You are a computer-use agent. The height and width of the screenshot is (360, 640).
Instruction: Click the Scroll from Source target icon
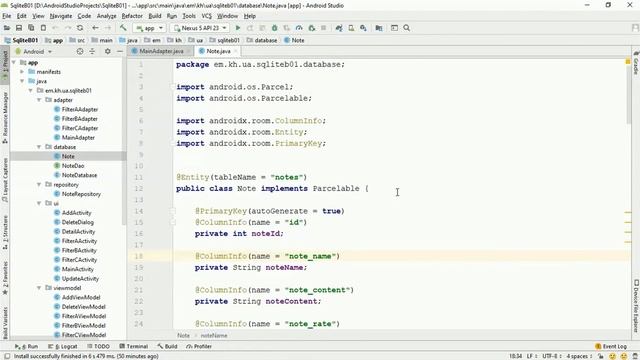pos(80,51)
